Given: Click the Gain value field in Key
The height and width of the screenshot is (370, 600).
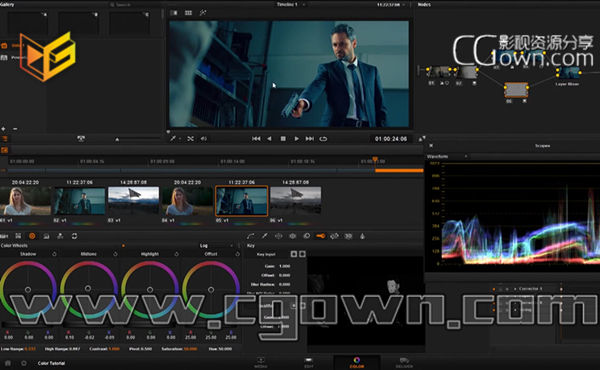Looking at the screenshot, I should coord(284,266).
